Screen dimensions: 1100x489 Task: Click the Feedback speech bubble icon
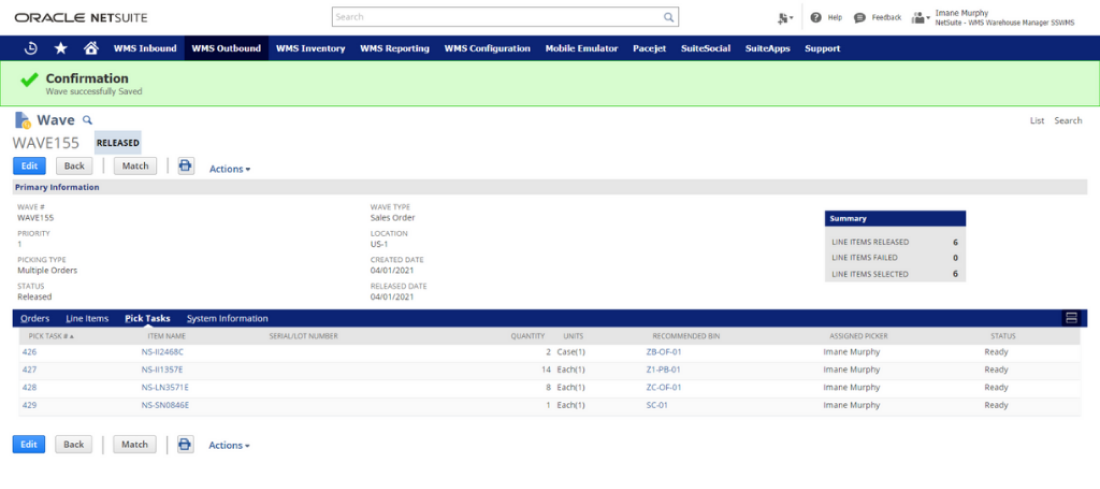point(859,18)
